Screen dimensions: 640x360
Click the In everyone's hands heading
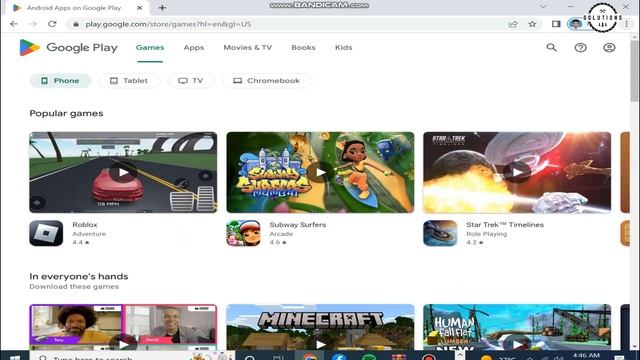click(79, 276)
